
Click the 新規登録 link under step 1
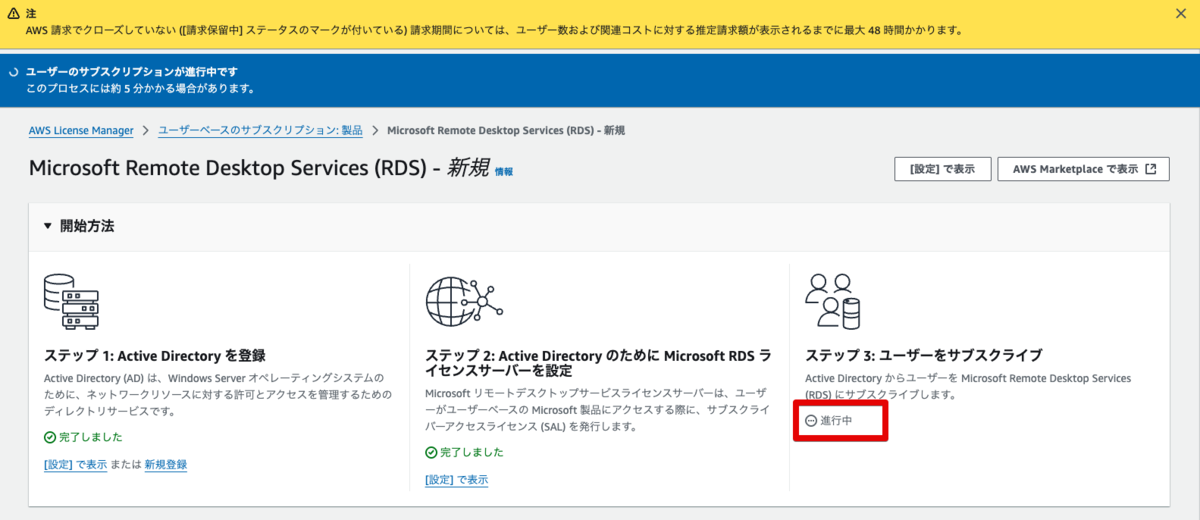click(x=166, y=465)
